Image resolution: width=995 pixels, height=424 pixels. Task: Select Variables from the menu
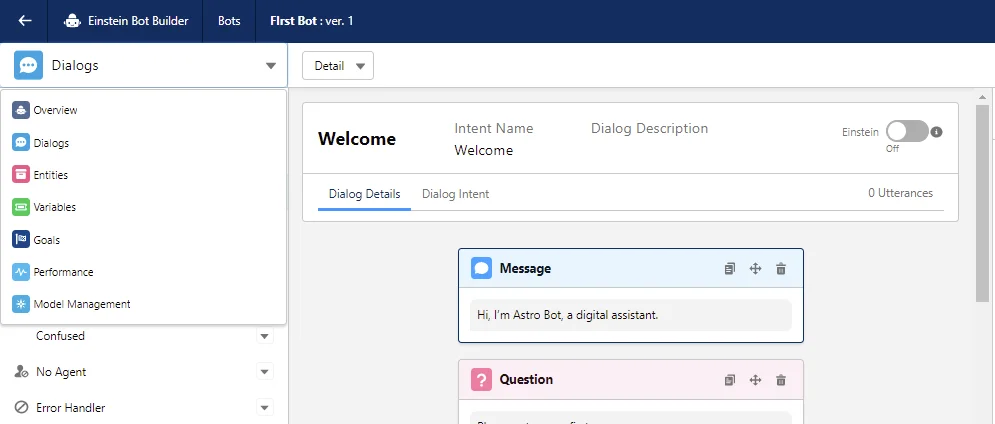(143, 207)
